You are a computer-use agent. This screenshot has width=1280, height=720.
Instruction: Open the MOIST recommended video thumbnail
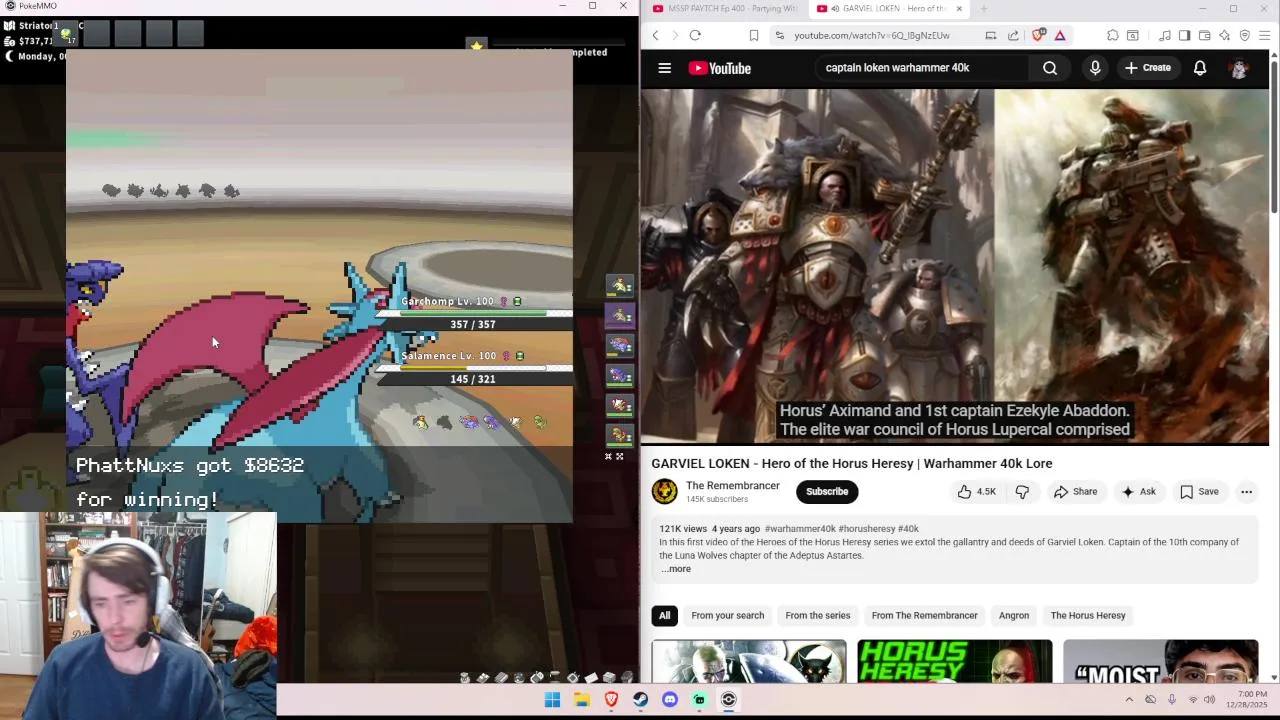click(x=1160, y=661)
